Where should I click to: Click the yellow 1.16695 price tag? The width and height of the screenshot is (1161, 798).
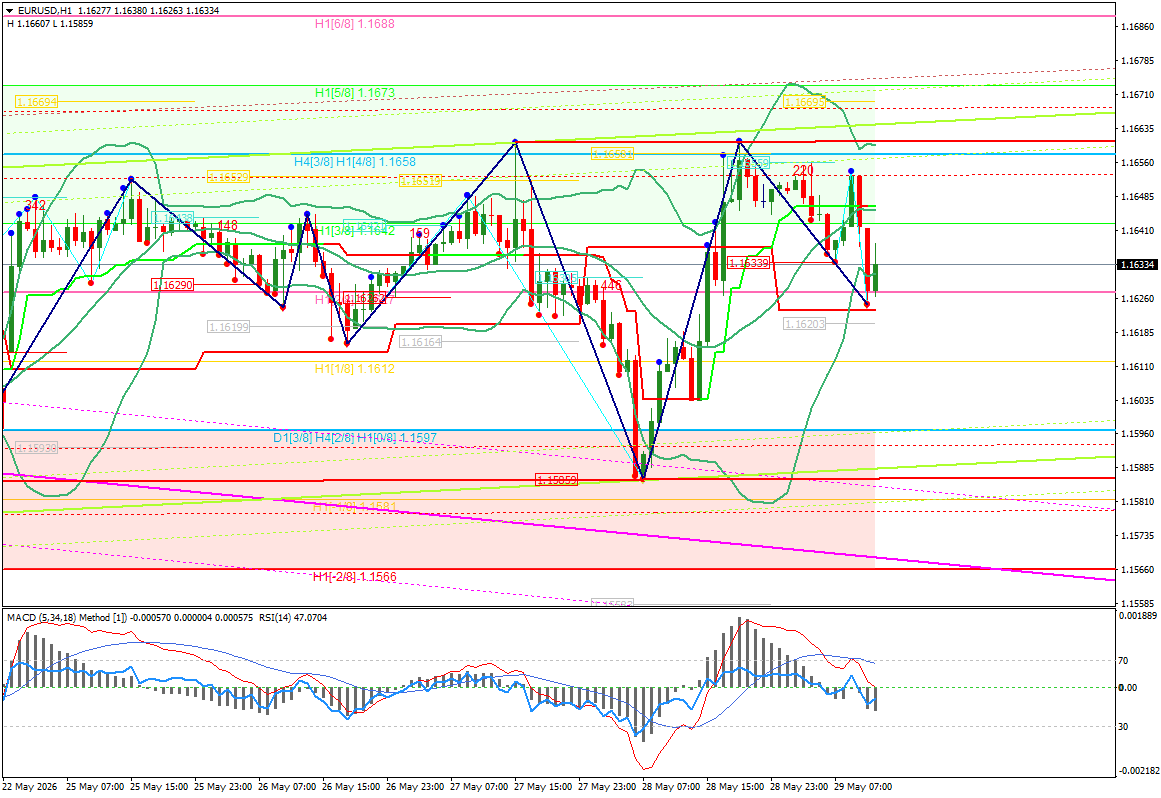coord(804,102)
